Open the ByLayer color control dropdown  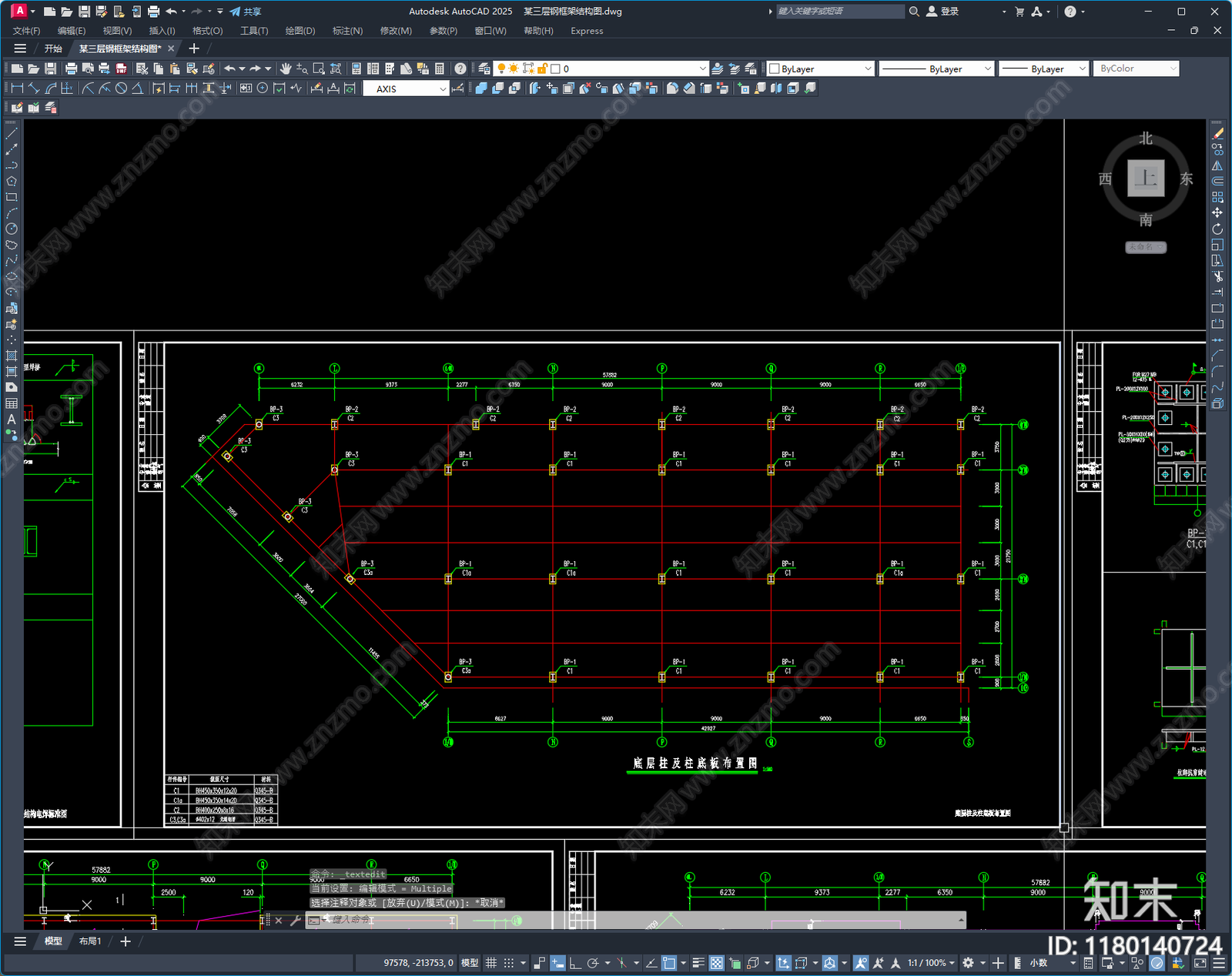coord(820,69)
